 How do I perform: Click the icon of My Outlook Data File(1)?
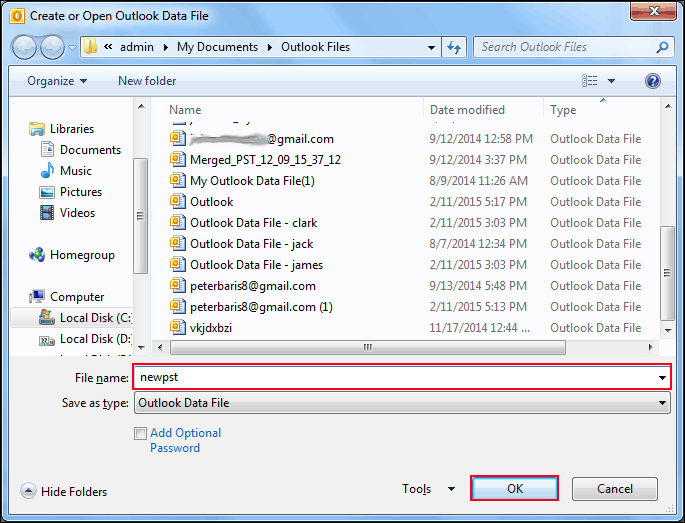(x=178, y=180)
